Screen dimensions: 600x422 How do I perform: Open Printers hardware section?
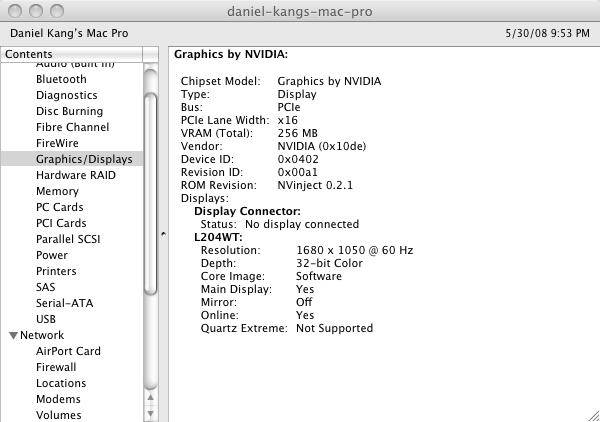click(56, 271)
